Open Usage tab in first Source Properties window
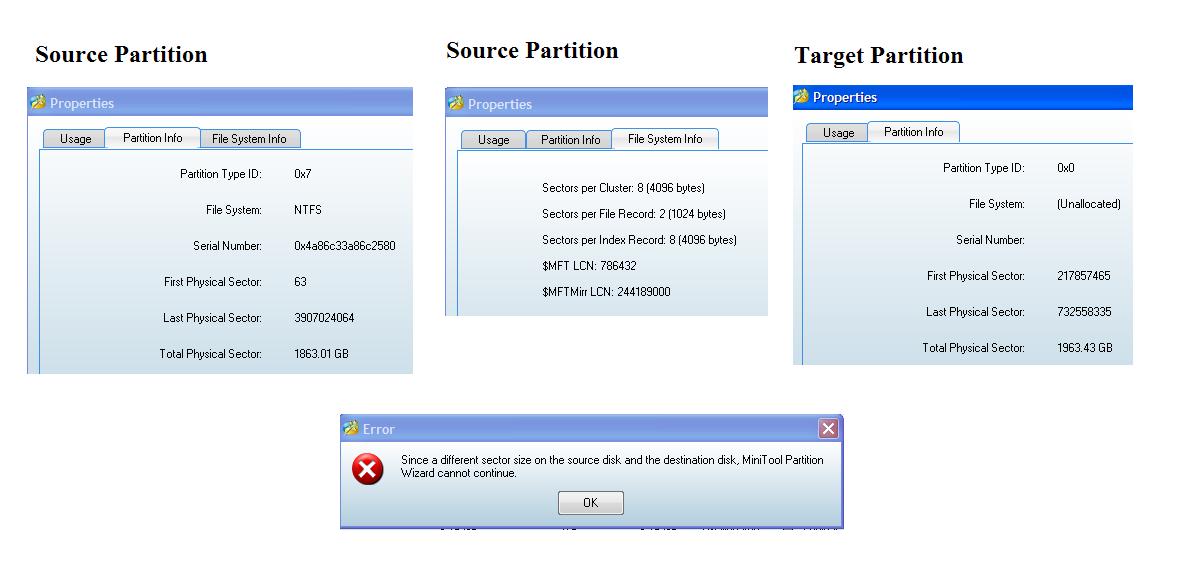The image size is (1202, 573). 76,139
